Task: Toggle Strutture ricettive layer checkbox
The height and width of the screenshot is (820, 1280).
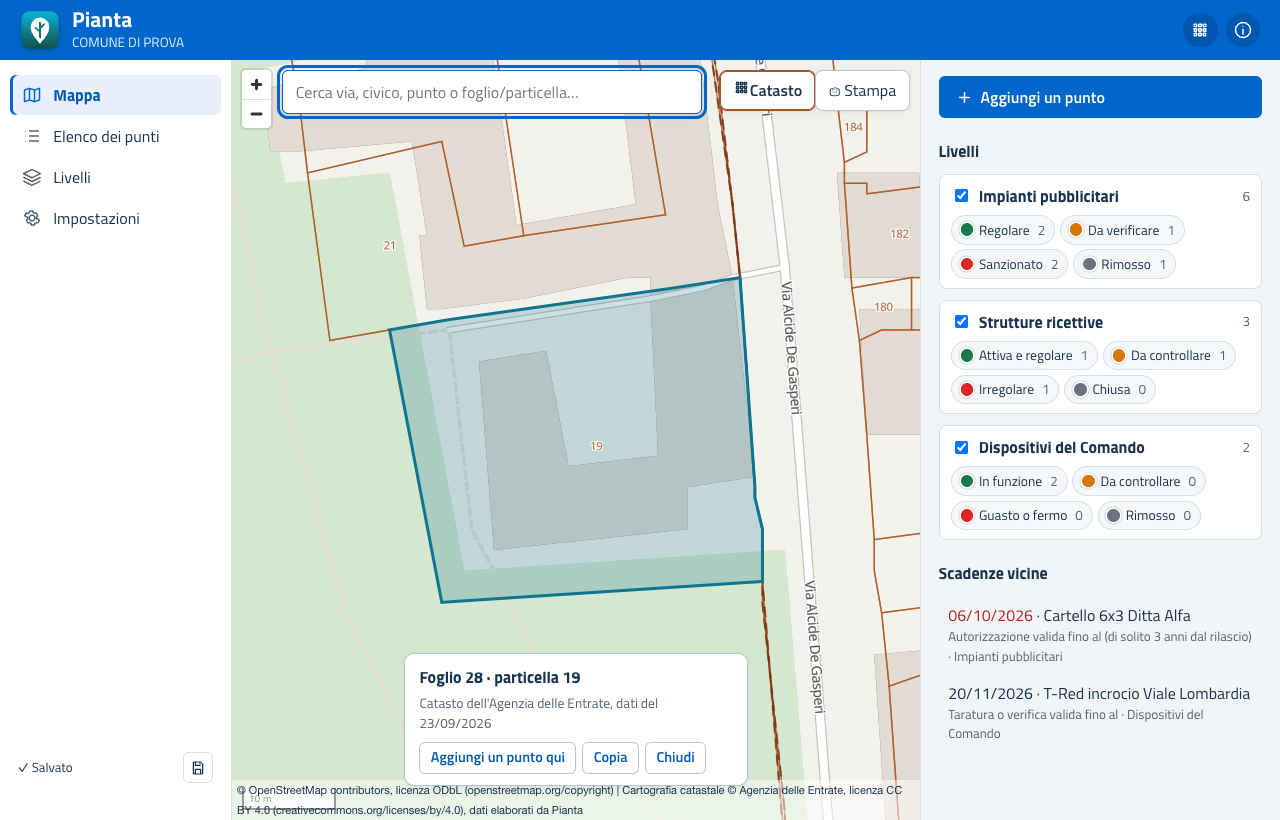Action: (x=961, y=322)
